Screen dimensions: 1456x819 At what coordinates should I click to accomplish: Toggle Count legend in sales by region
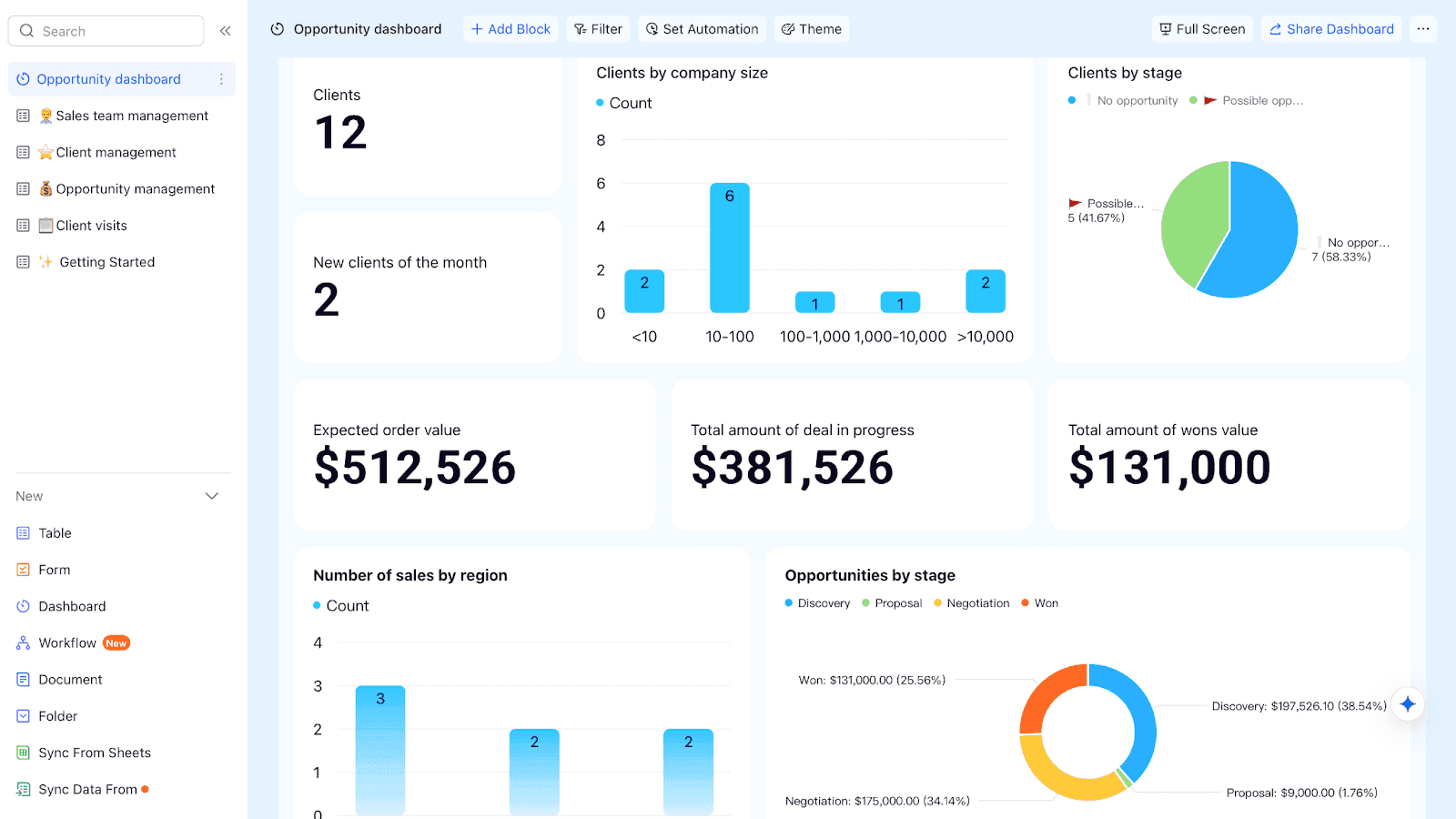click(341, 606)
